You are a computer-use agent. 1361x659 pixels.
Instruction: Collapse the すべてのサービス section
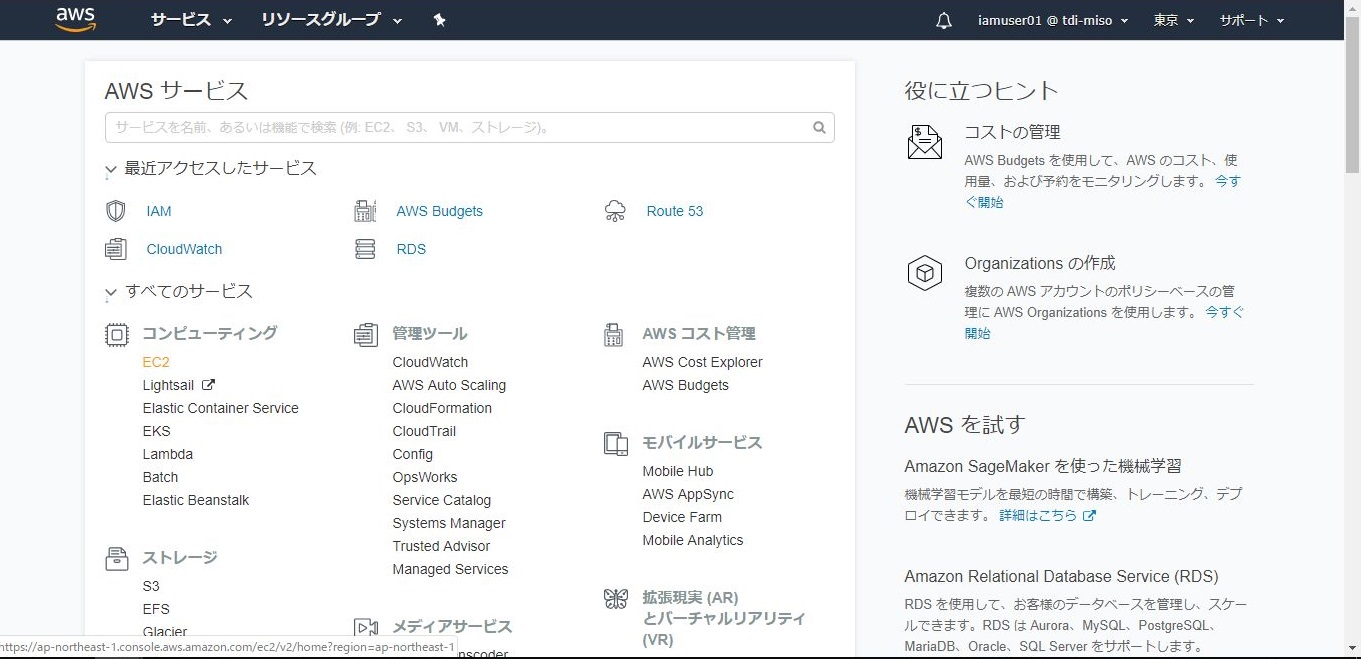(111, 293)
